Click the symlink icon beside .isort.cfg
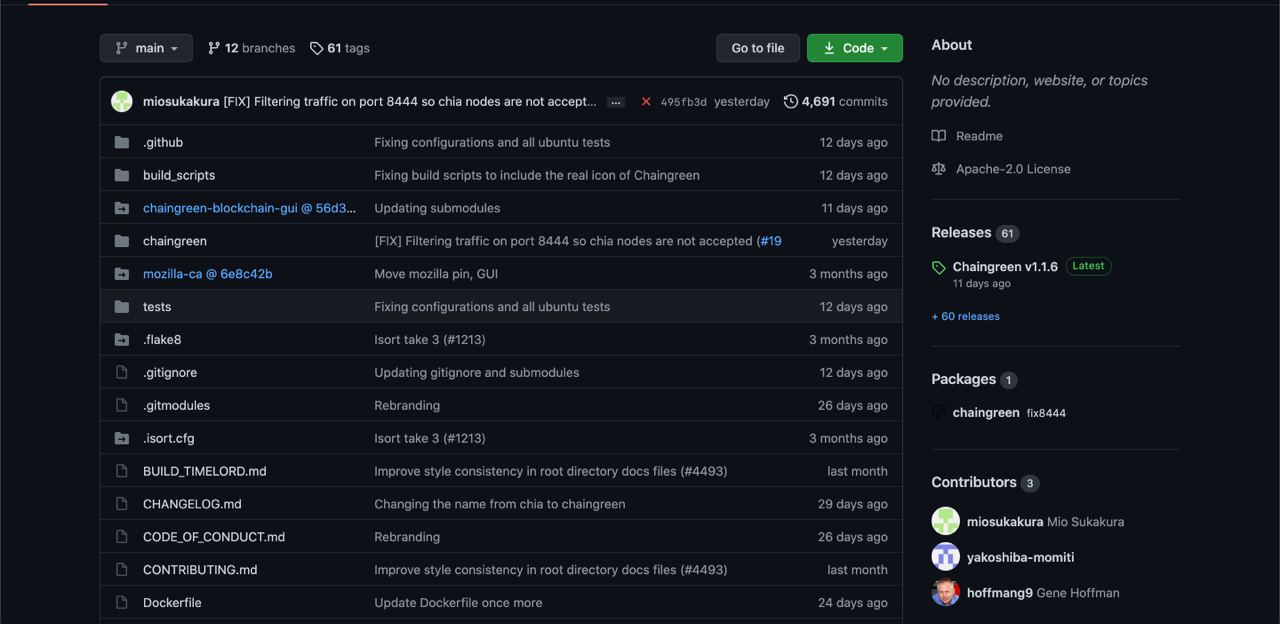This screenshot has width=1280, height=624. pyautogui.click(x=122, y=438)
